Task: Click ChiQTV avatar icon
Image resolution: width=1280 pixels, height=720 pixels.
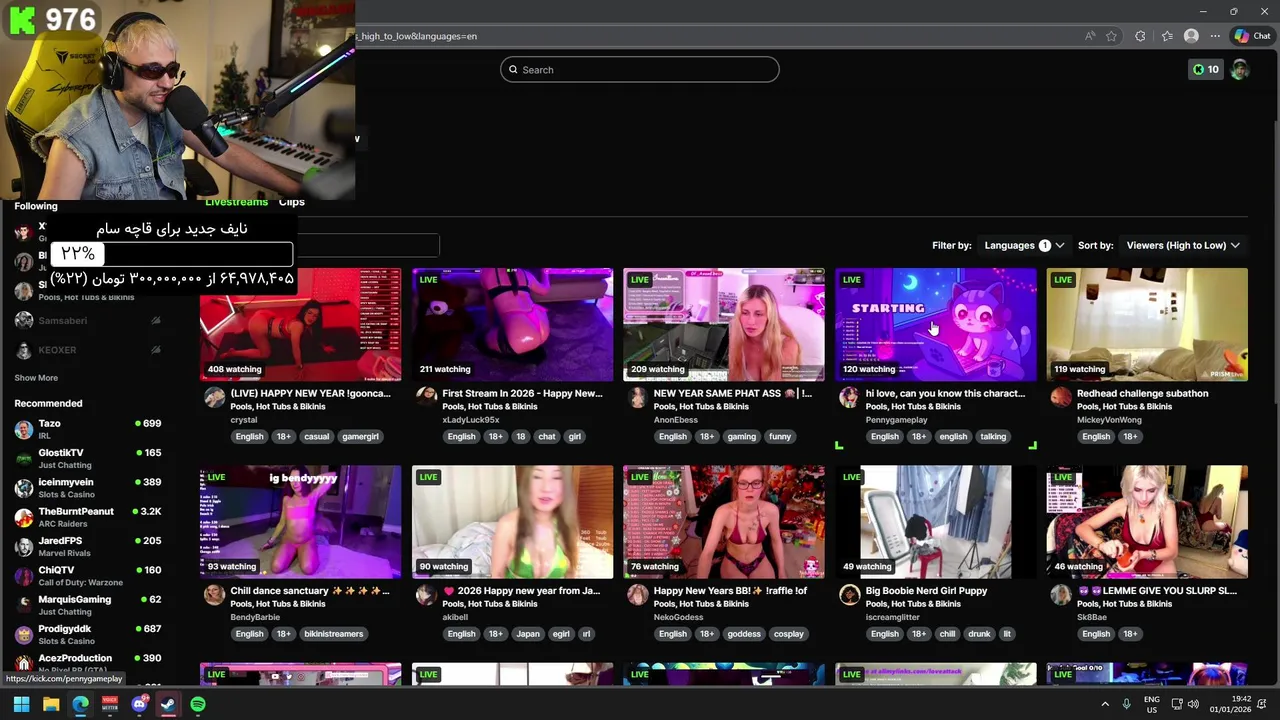Action: (24, 576)
